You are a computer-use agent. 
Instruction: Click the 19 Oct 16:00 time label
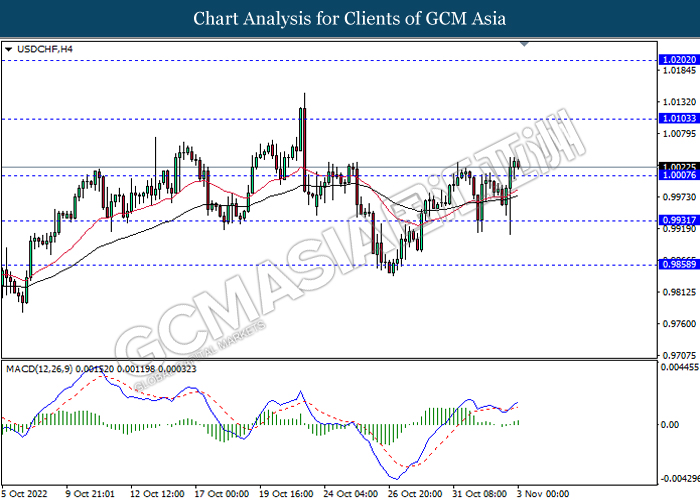click(x=286, y=493)
